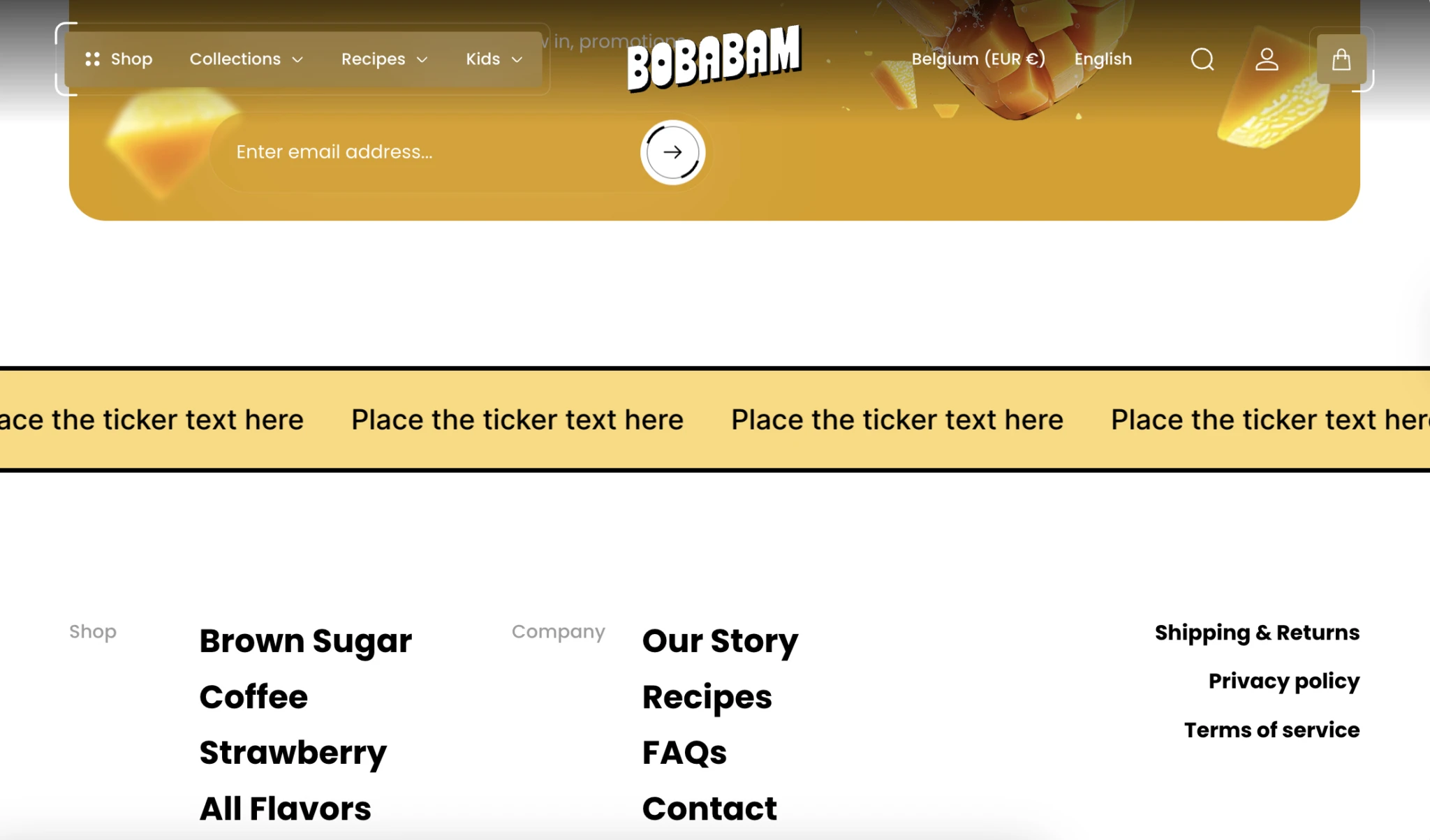The height and width of the screenshot is (840, 1430).
Task: Open the Our Story page
Action: [x=720, y=641]
